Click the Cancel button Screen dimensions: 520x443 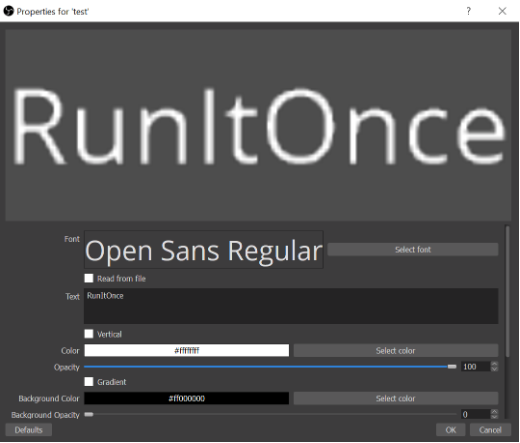pyautogui.click(x=490, y=430)
